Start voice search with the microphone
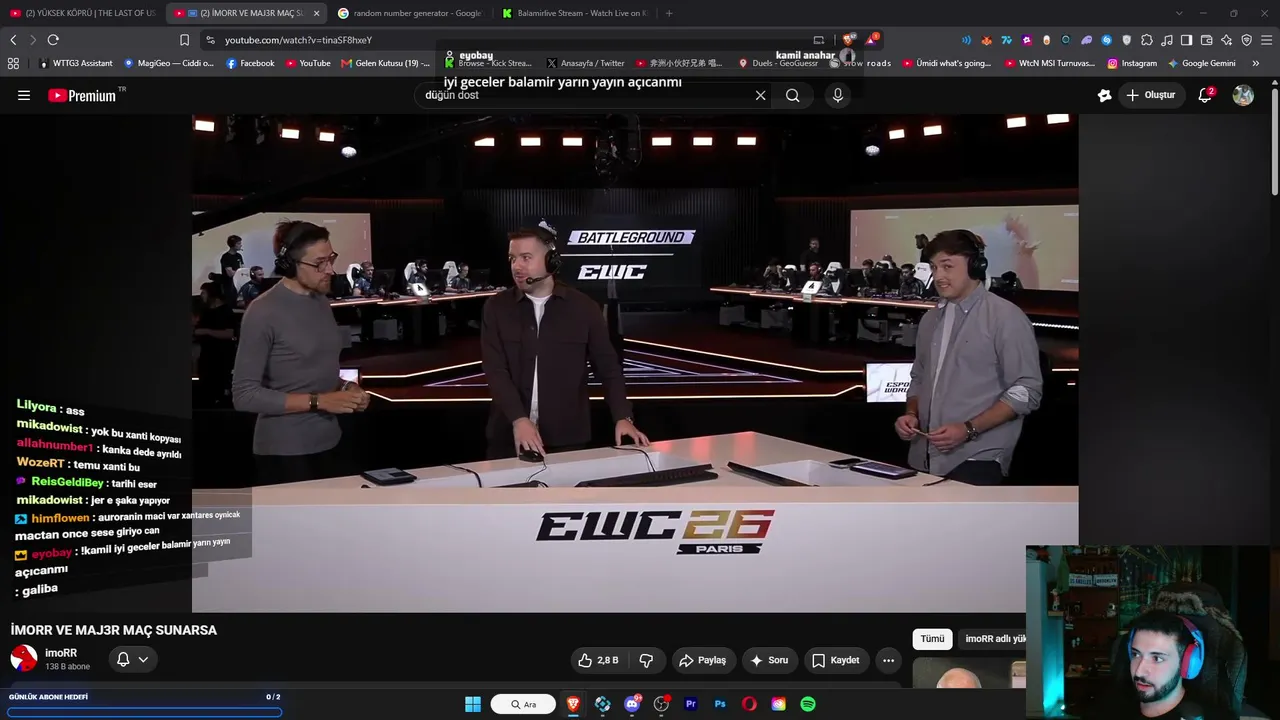 point(838,95)
